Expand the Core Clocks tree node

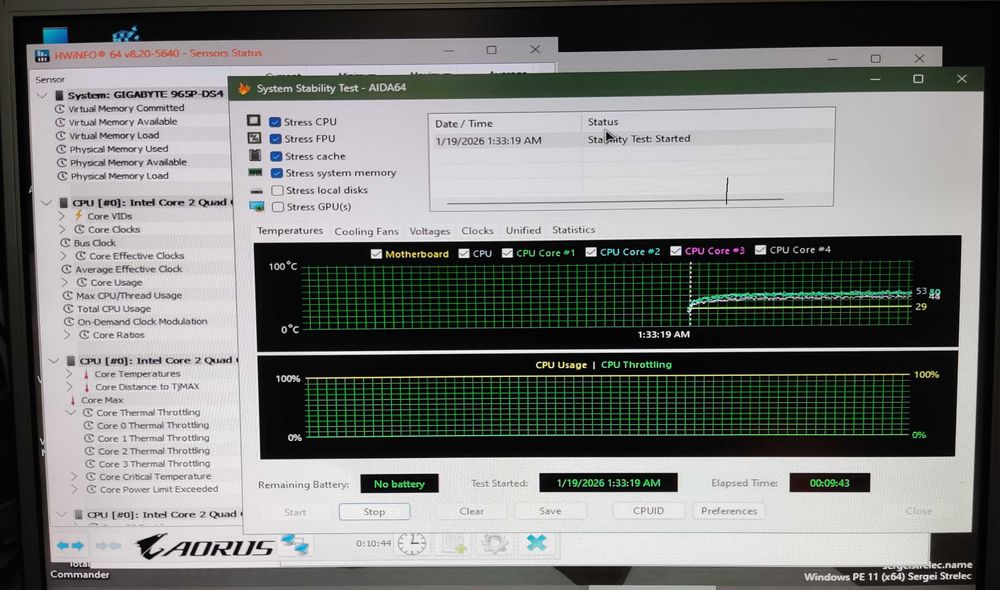coord(62,229)
